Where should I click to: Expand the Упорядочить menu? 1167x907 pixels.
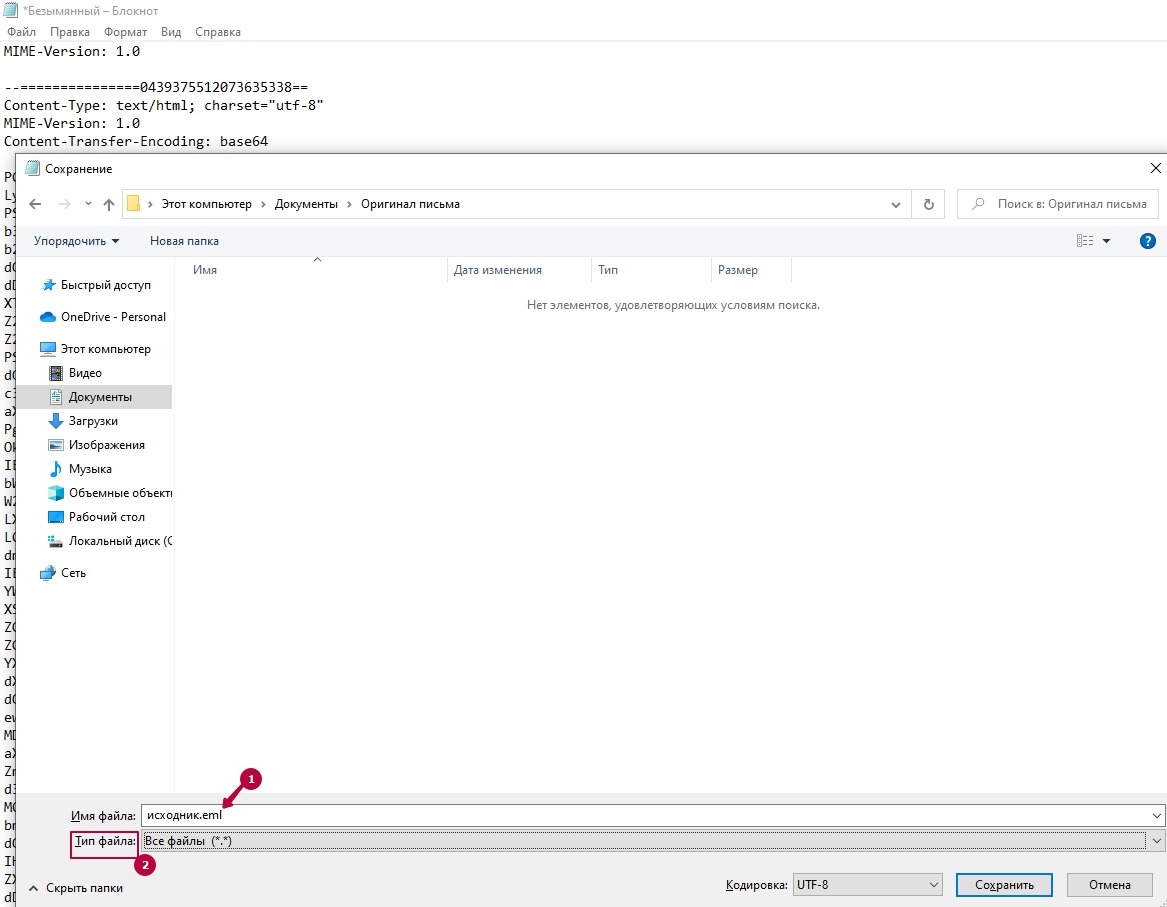tap(76, 241)
